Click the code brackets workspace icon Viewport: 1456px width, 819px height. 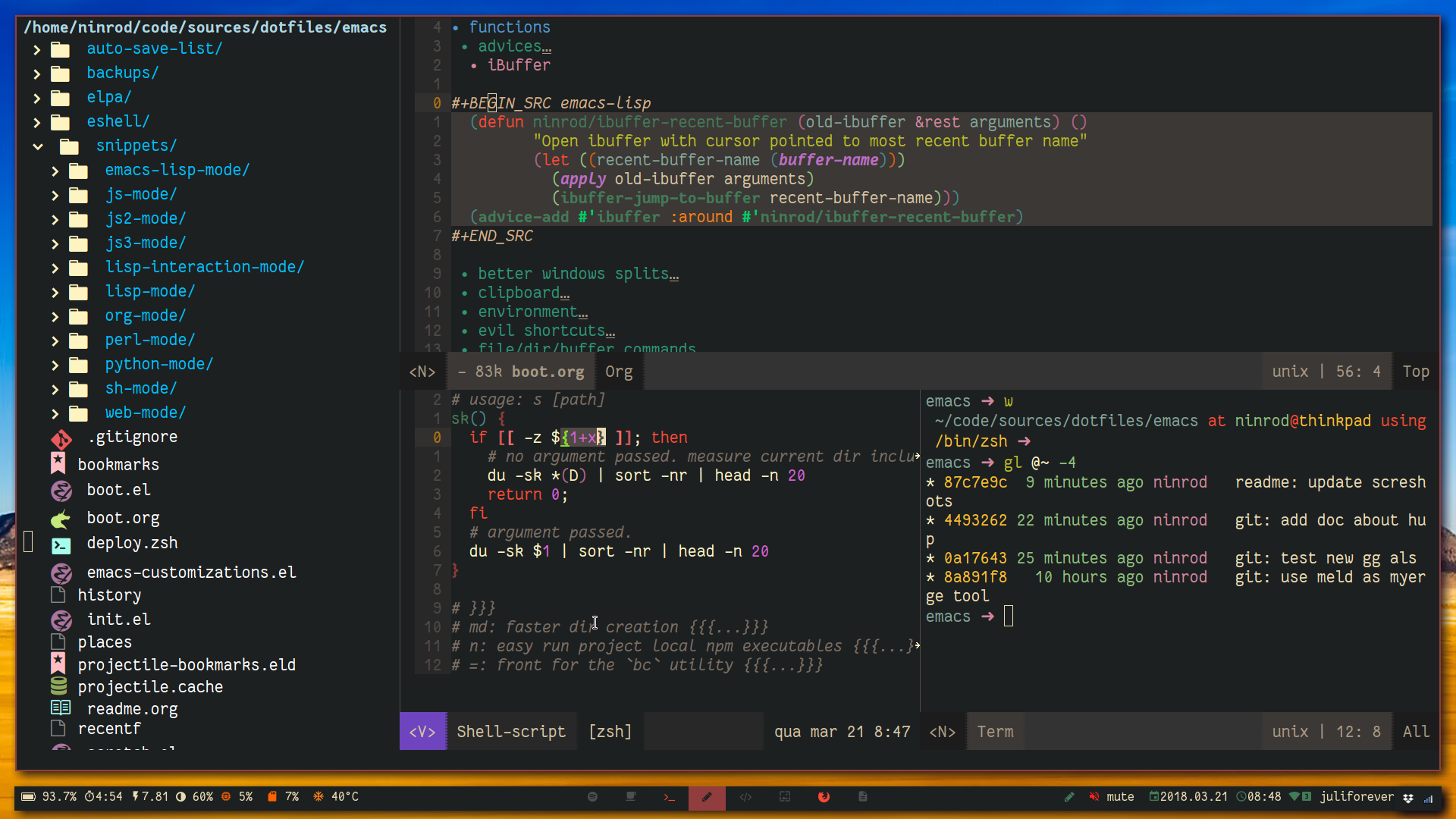click(745, 797)
